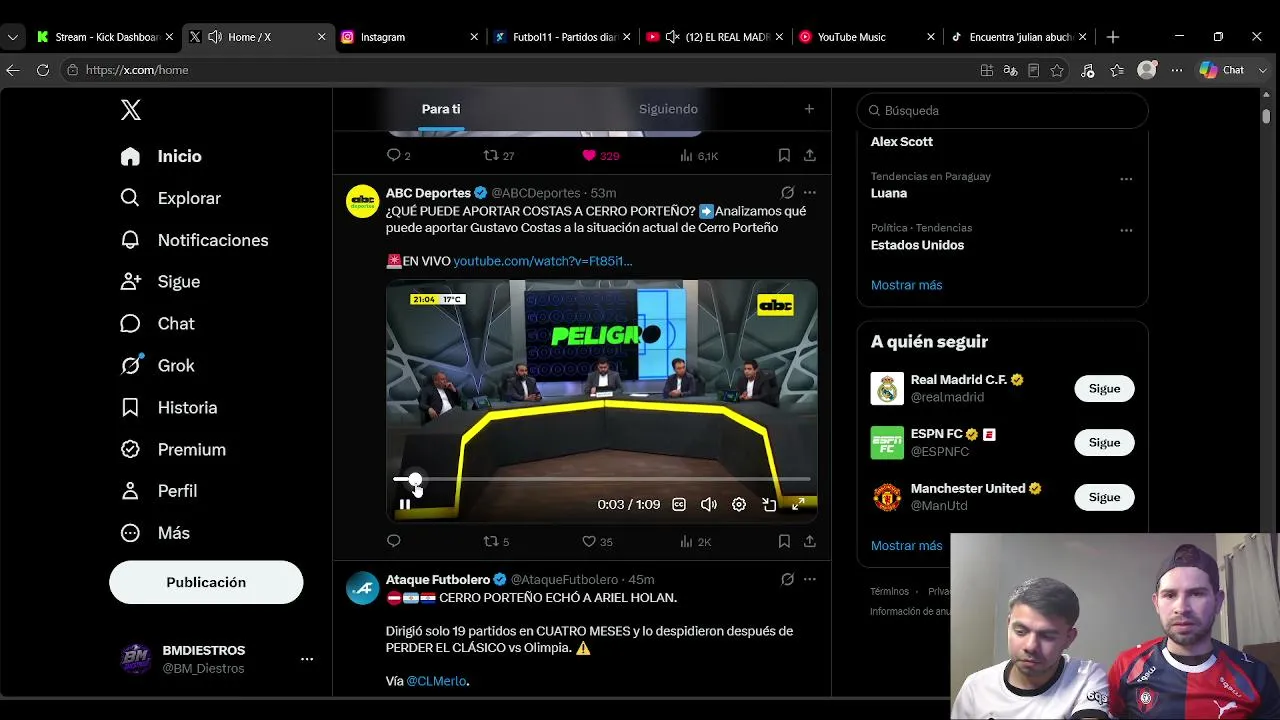This screenshot has height=720, width=1280.
Task: Switch to the Futbol11 browser tab
Action: pyautogui.click(x=563, y=37)
